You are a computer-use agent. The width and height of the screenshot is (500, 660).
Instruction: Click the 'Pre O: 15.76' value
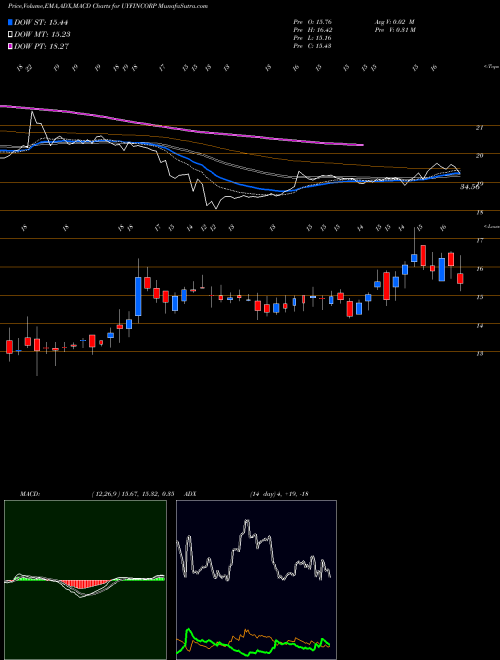pos(312,22)
